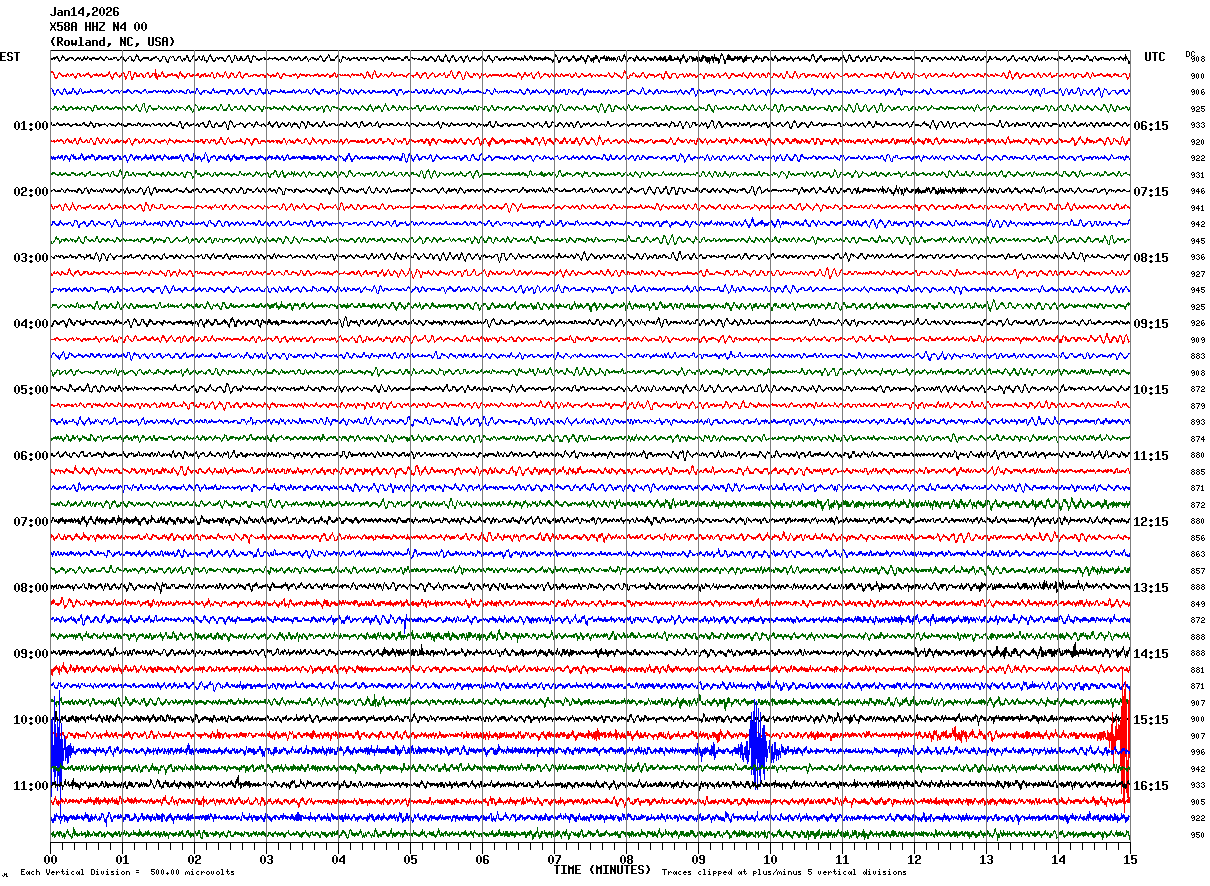This screenshot has height=886, width=1210.
Task: Click the TIME (MINUTES) axis title
Action: pyautogui.click(x=602, y=870)
